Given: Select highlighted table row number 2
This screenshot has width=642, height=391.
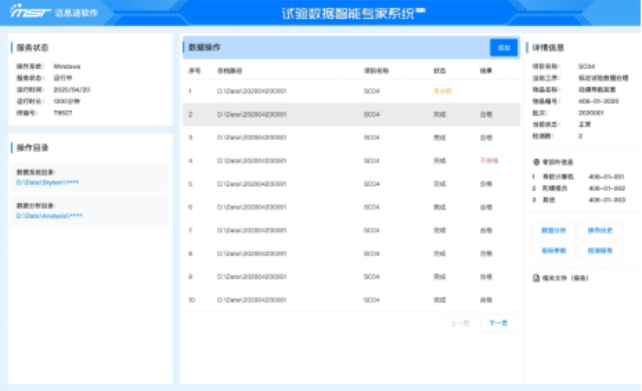Looking at the screenshot, I should tap(351, 114).
